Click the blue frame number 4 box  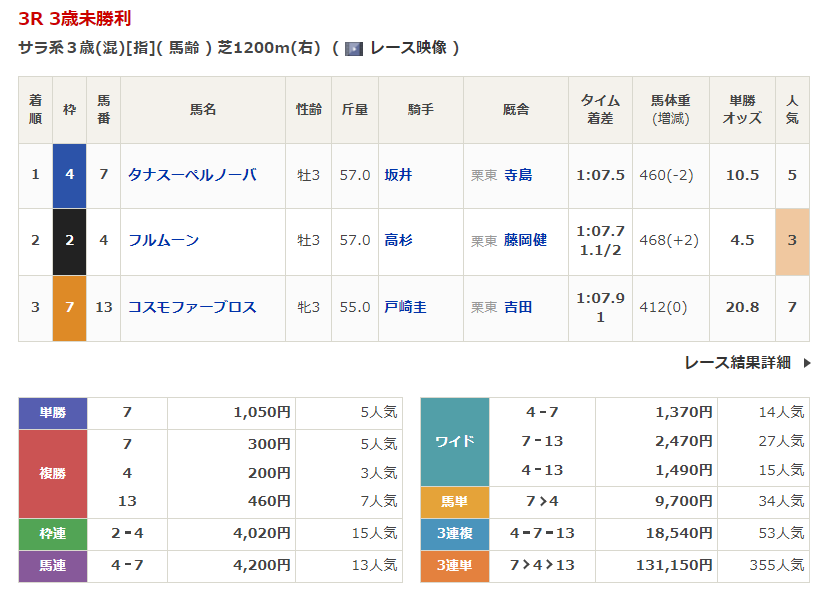(69, 175)
